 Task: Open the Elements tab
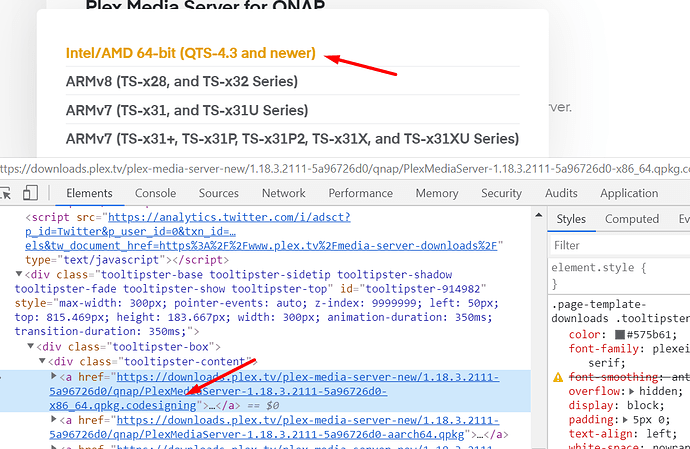89,193
